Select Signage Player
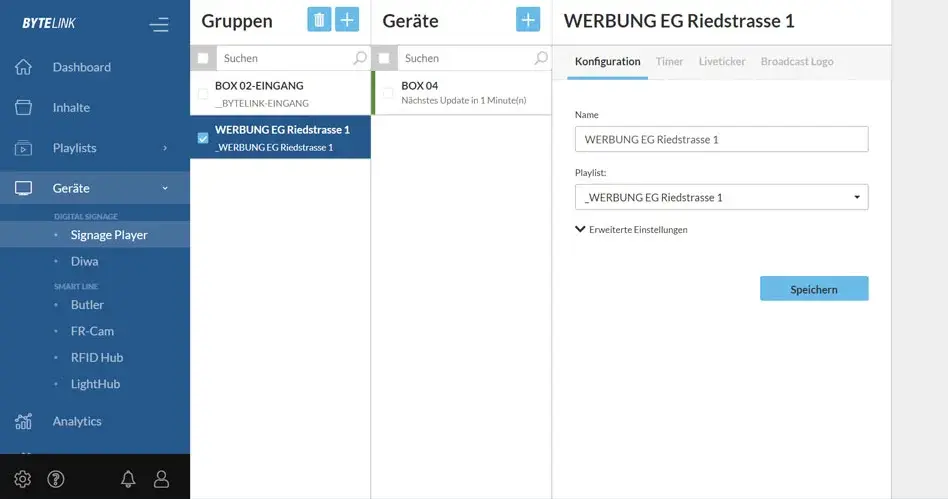The height and width of the screenshot is (499, 948). tap(109, 235)
